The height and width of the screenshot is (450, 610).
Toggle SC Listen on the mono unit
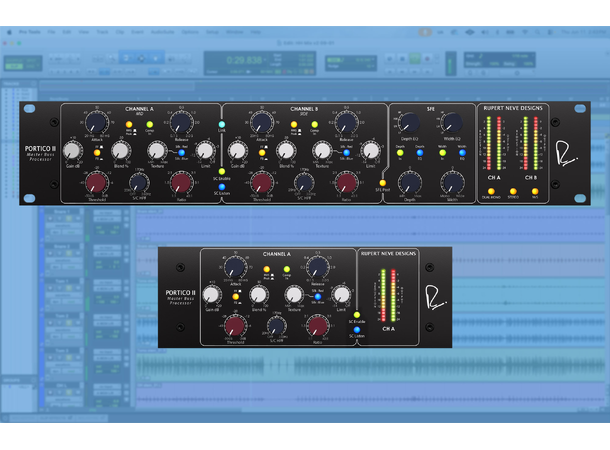[x=357, y=330]
